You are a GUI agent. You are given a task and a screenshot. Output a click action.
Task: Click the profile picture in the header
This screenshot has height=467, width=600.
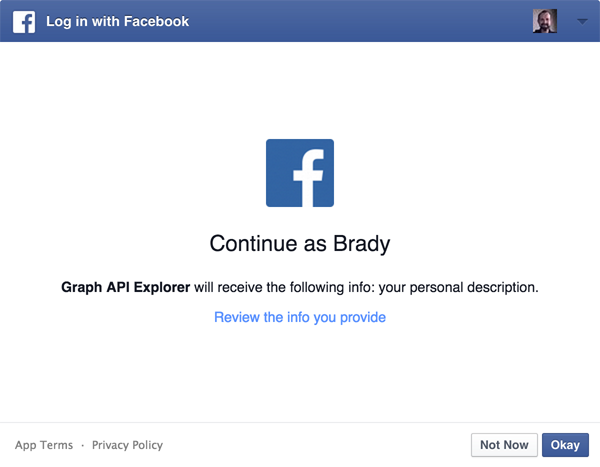click(x=545, y=21)
